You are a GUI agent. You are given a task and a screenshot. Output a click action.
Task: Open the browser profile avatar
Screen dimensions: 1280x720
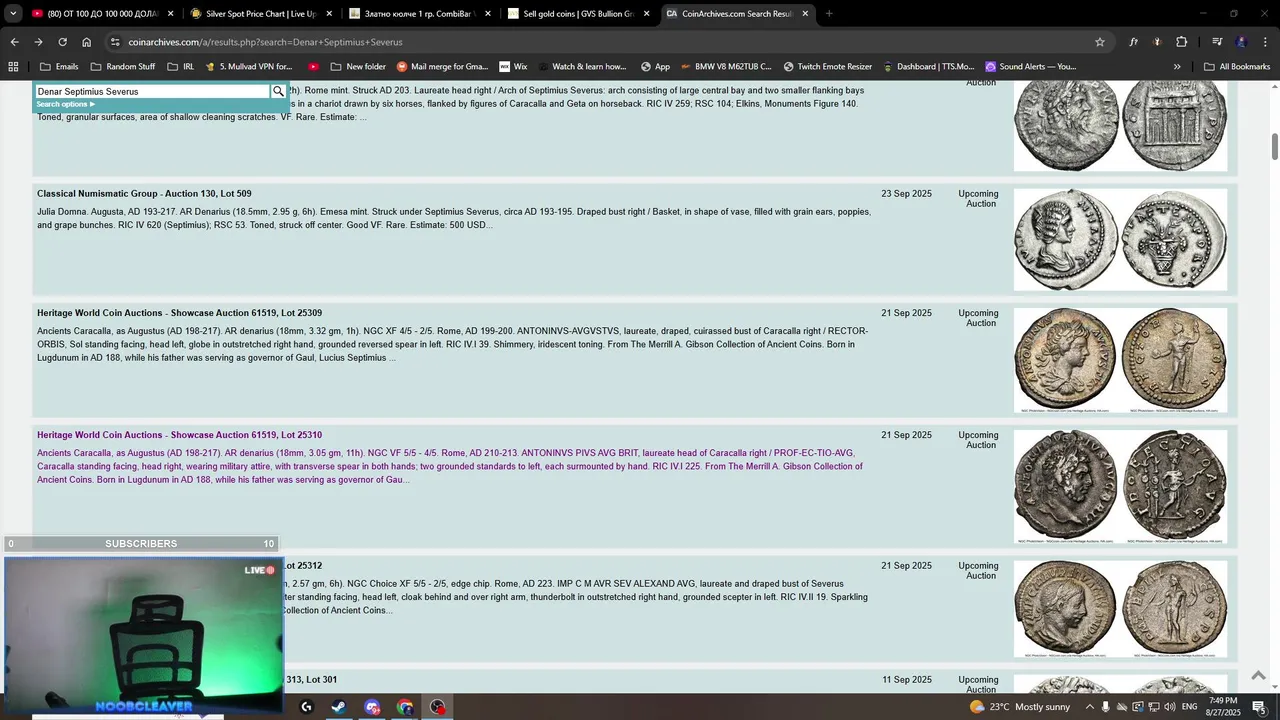click(1241, 42)
